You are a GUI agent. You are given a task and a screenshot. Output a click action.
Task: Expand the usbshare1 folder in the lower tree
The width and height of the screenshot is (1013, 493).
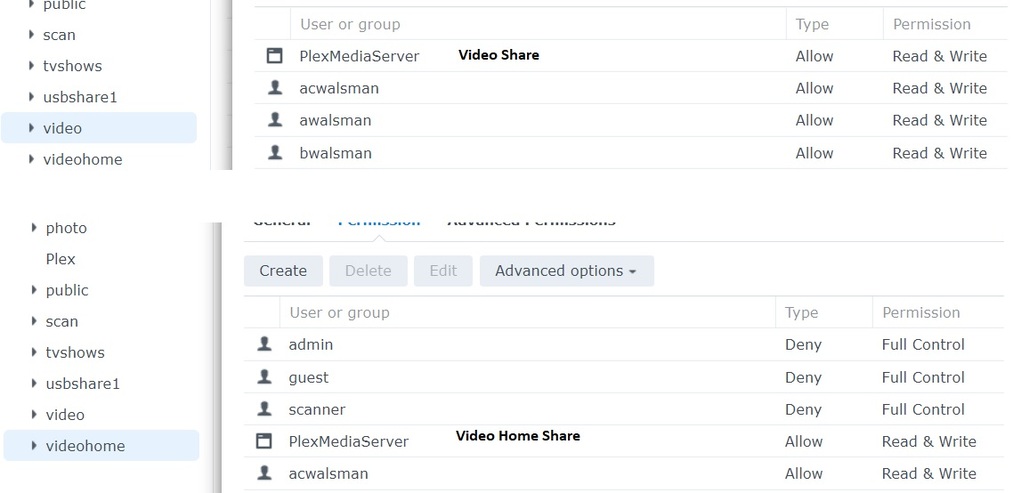coord(35,383)
